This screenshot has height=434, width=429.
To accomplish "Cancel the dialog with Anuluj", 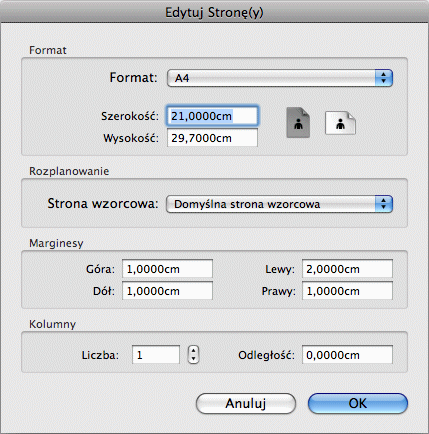I will 246,403.
